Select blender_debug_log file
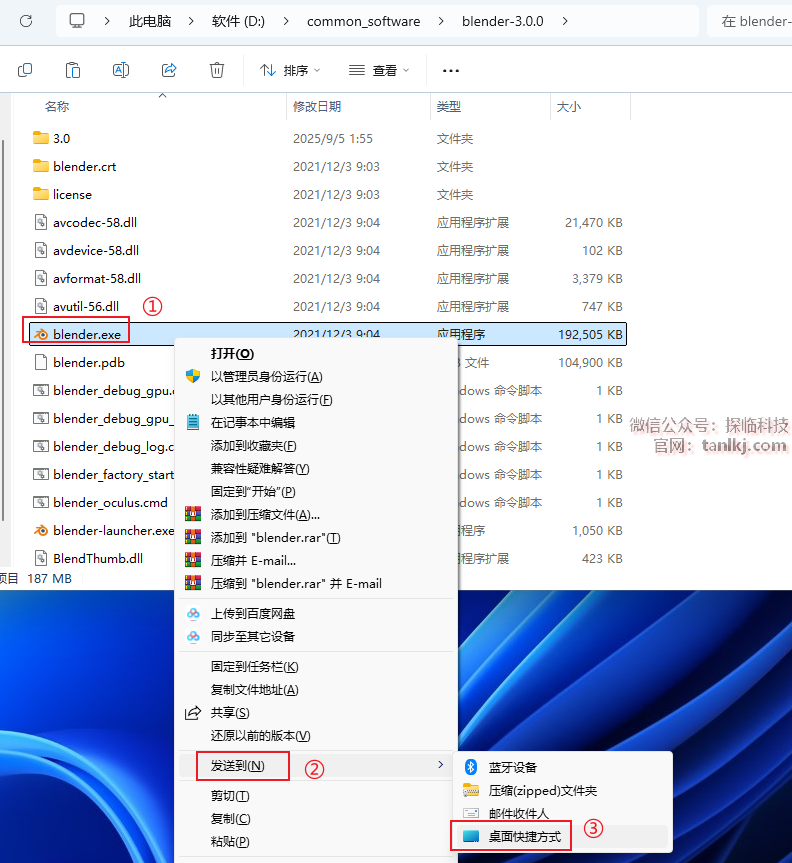The height and width of the screenshot is (863, 792). [103, 446]
